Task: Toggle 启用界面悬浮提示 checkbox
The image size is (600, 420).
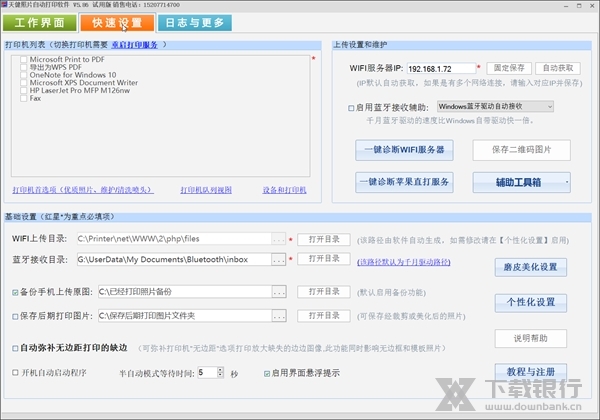Action: click(x=267, y=374)
